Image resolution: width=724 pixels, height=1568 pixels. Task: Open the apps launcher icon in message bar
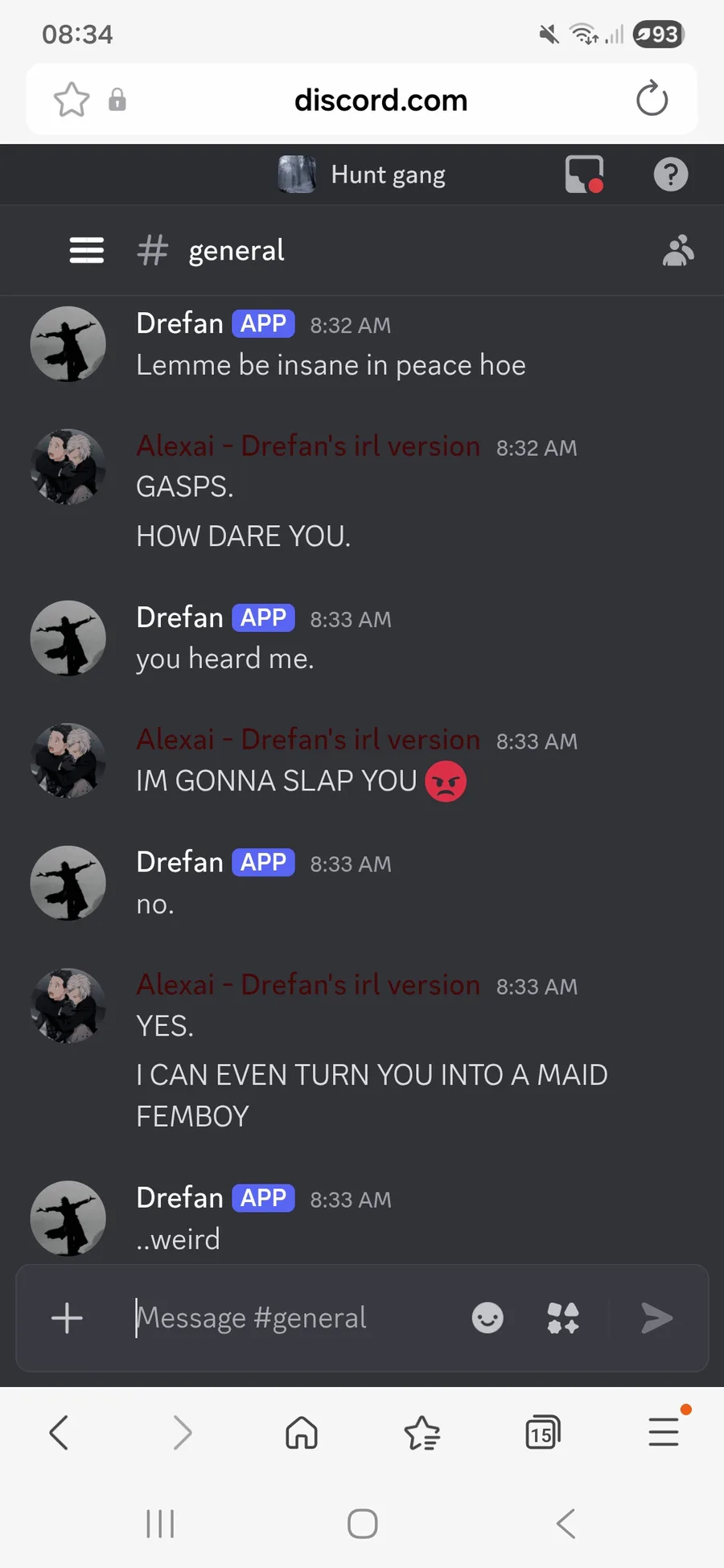tap(563, 1318)
